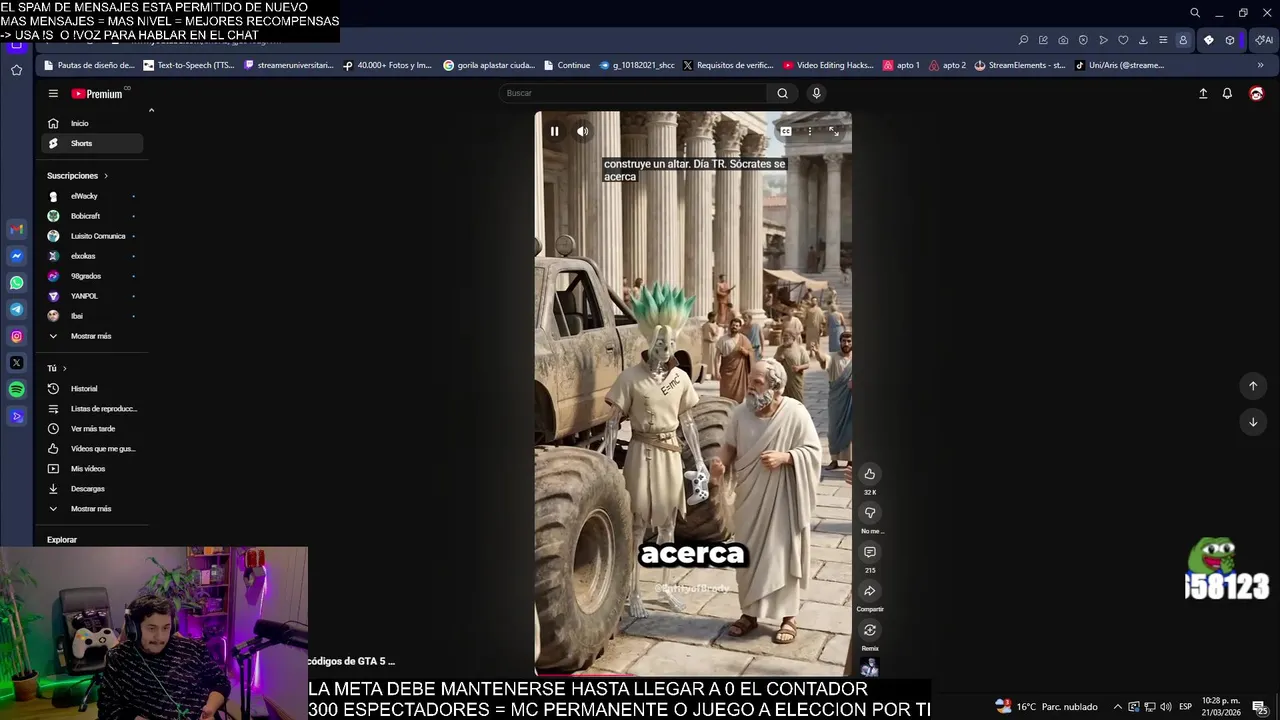The image size is (1280, 720).
Task: Select Shorts in the sidebar
Action: (x=92, y=143)
